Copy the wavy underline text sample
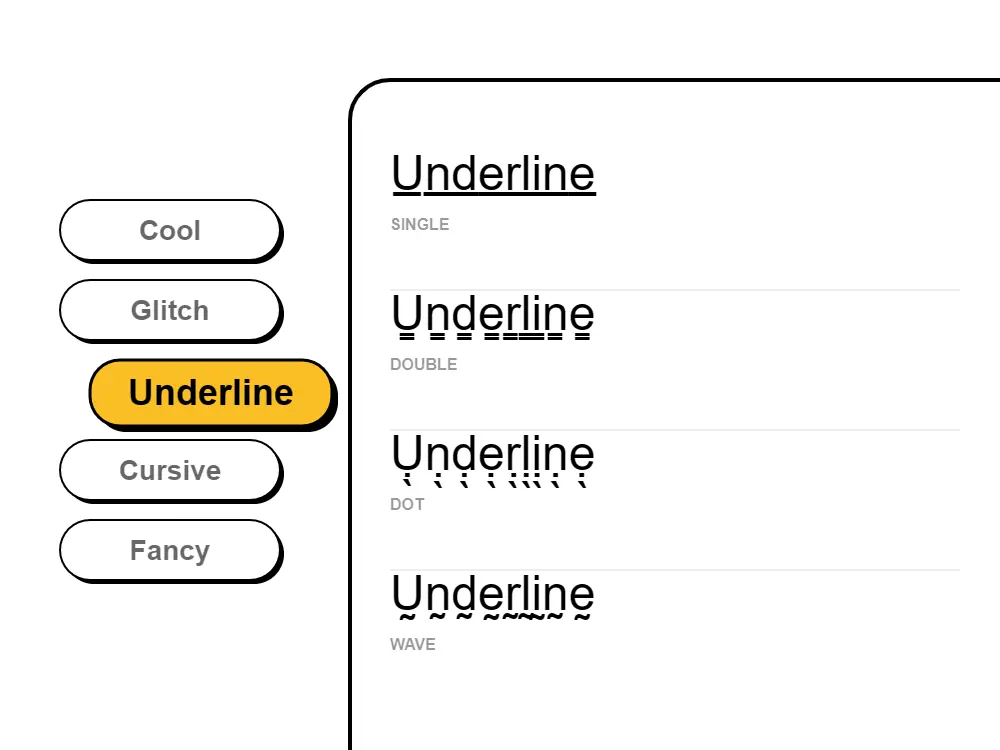Image resolution: width=1000 pixels, height=750 pixels. click(x=493, y=595)
